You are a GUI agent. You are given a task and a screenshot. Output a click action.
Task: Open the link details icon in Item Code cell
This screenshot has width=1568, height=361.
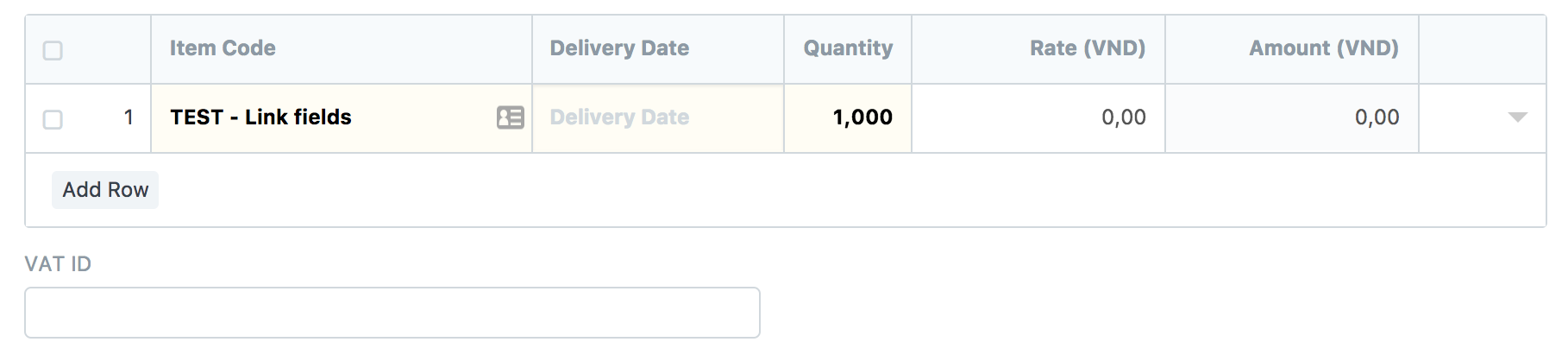tap(511, 117)
